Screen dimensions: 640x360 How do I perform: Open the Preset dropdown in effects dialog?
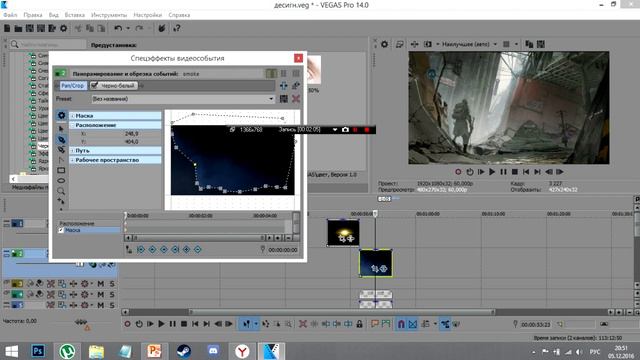click(x=271, y=99)
